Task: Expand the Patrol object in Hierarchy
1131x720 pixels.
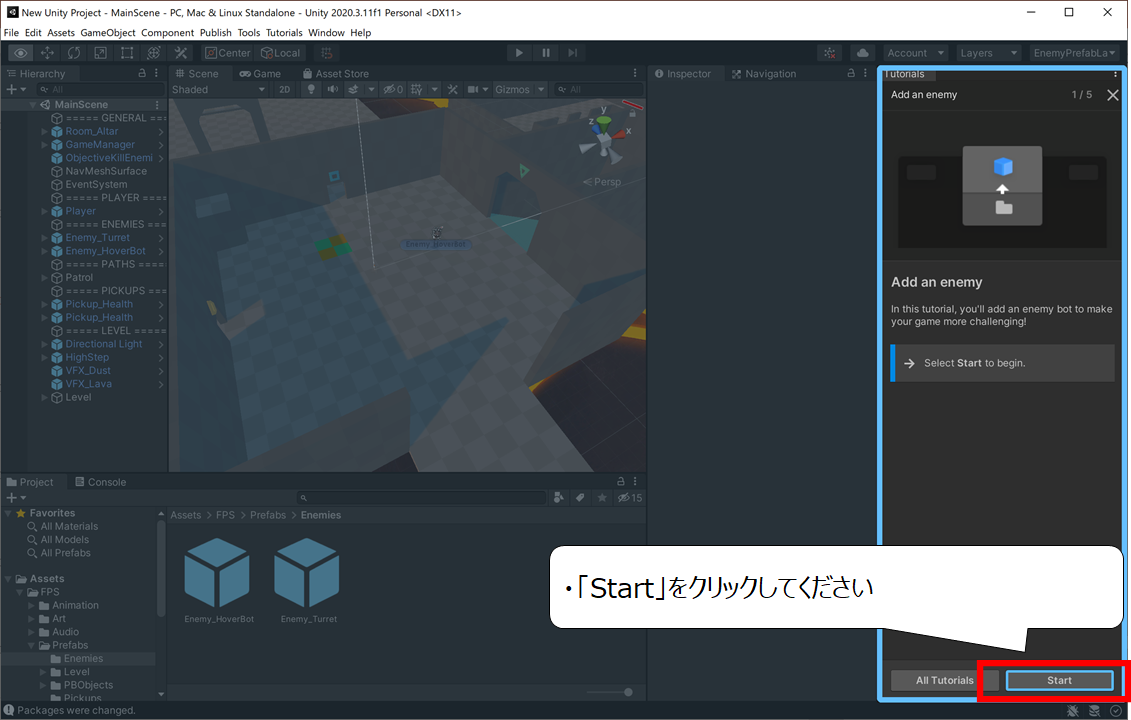Action: pos(44,278)
